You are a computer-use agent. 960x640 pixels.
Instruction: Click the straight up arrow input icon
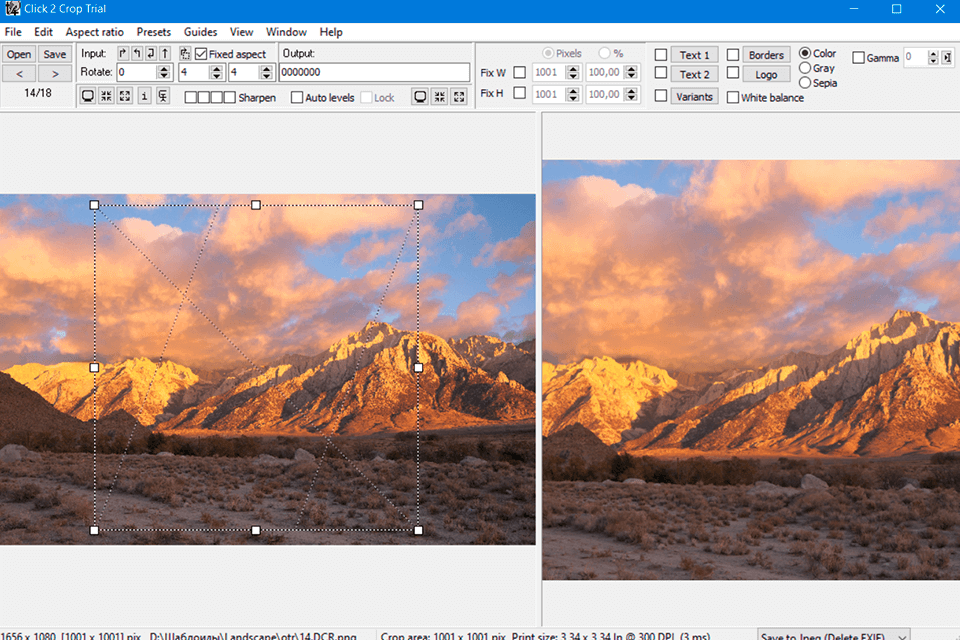[165, 53]
